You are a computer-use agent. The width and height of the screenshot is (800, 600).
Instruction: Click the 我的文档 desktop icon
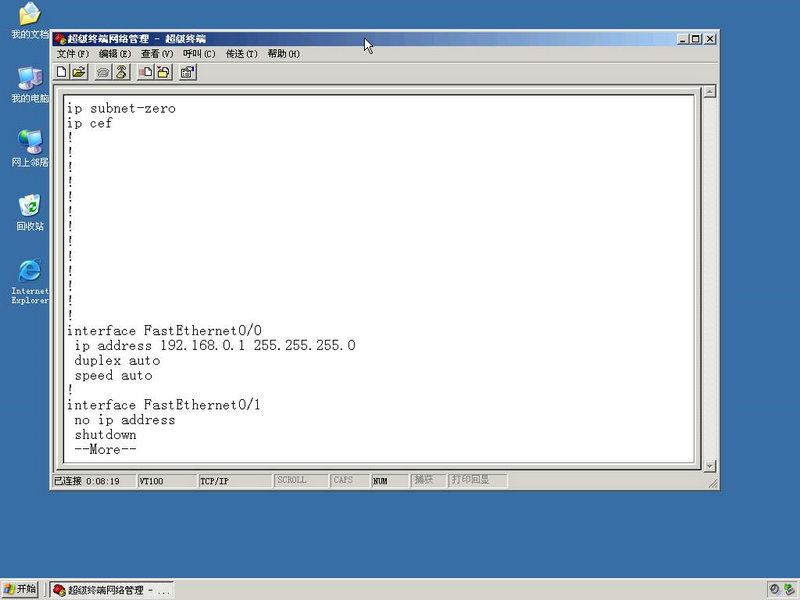pyautogui.click(x=30, y=20)
